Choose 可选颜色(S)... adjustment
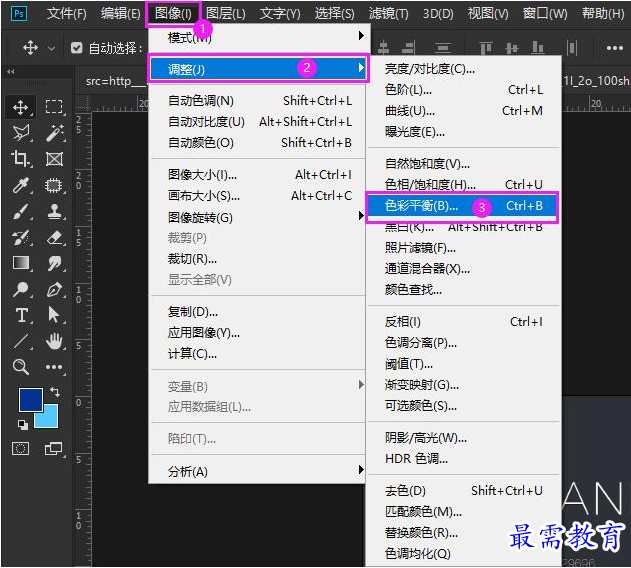Screen dimensions: 631x568 [x=464, y=406]
